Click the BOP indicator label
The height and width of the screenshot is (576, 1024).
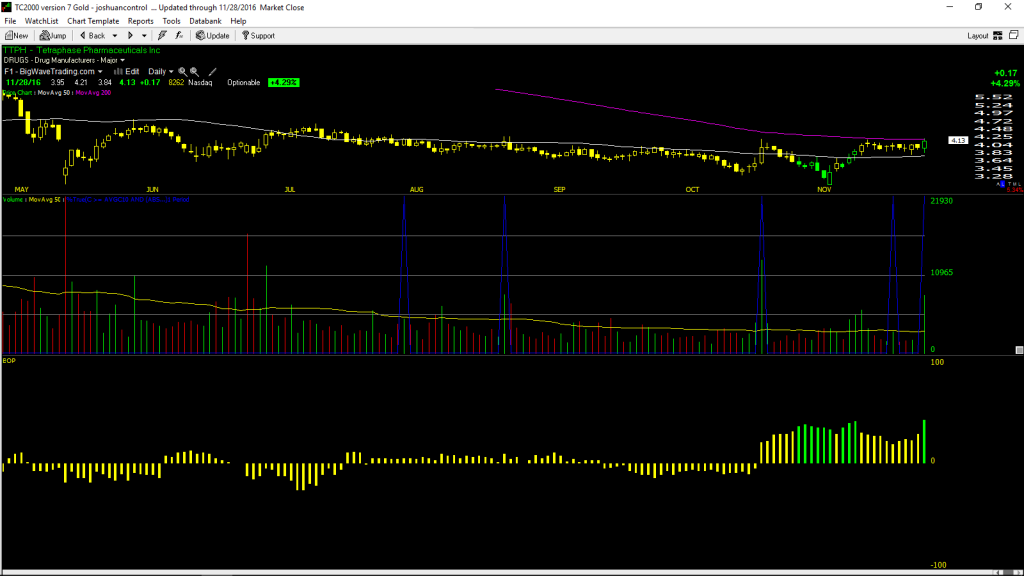tap(9, 360)
